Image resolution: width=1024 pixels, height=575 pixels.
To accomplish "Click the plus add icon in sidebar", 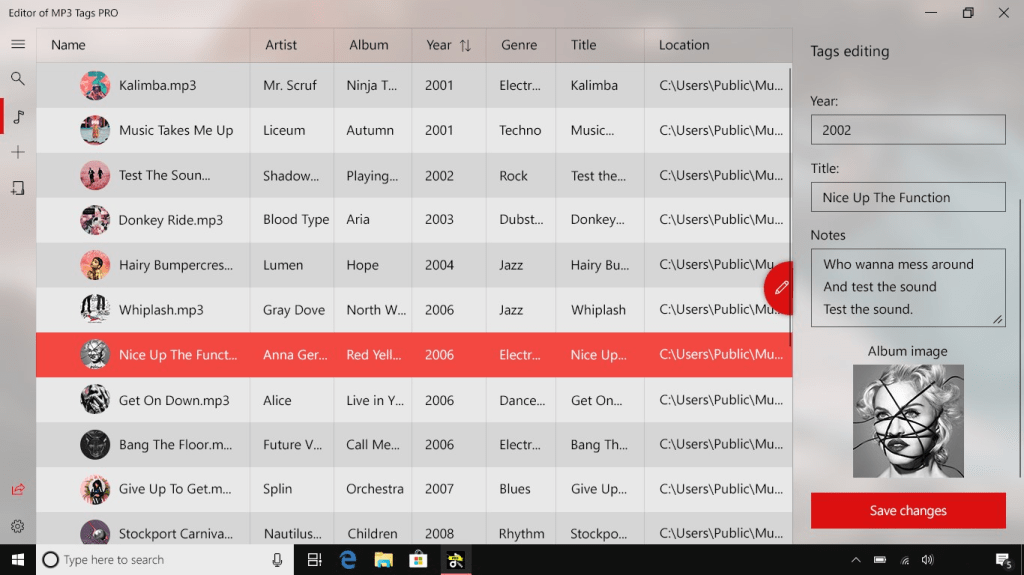I will coord(18,152).
